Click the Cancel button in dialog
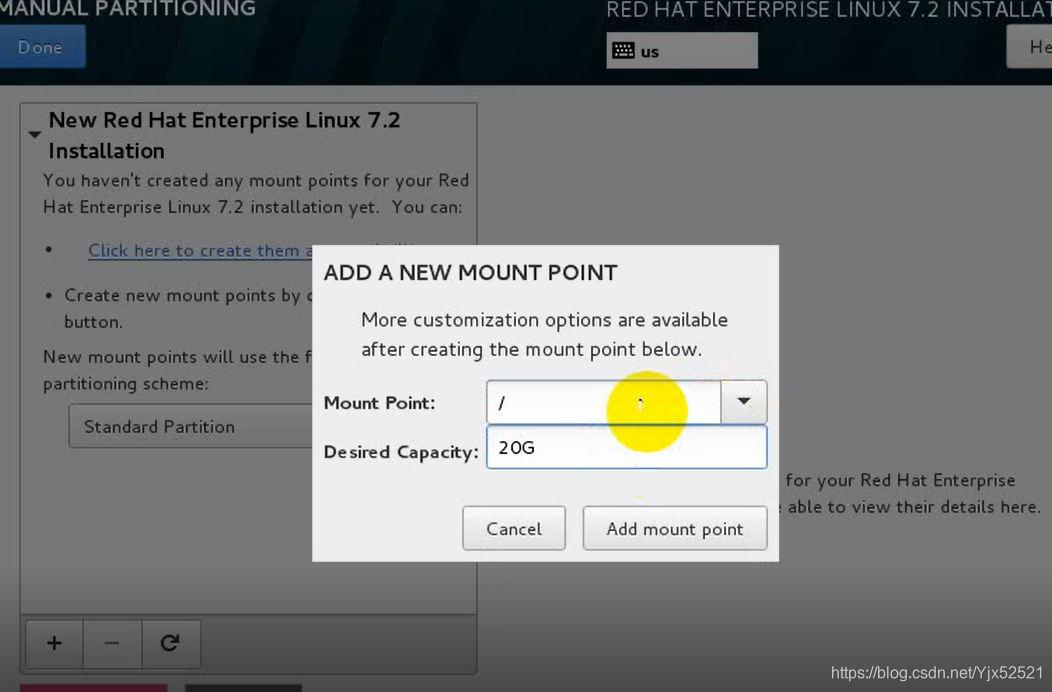1052x692 pixels. [514, 529]
